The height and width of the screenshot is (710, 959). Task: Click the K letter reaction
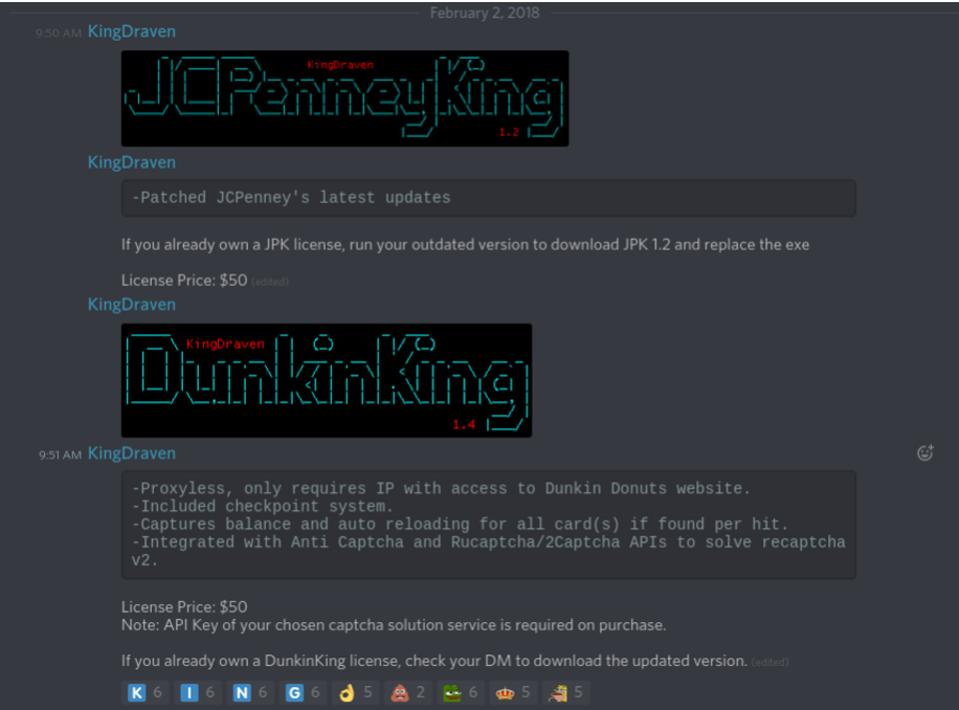(x=142, y=690)
